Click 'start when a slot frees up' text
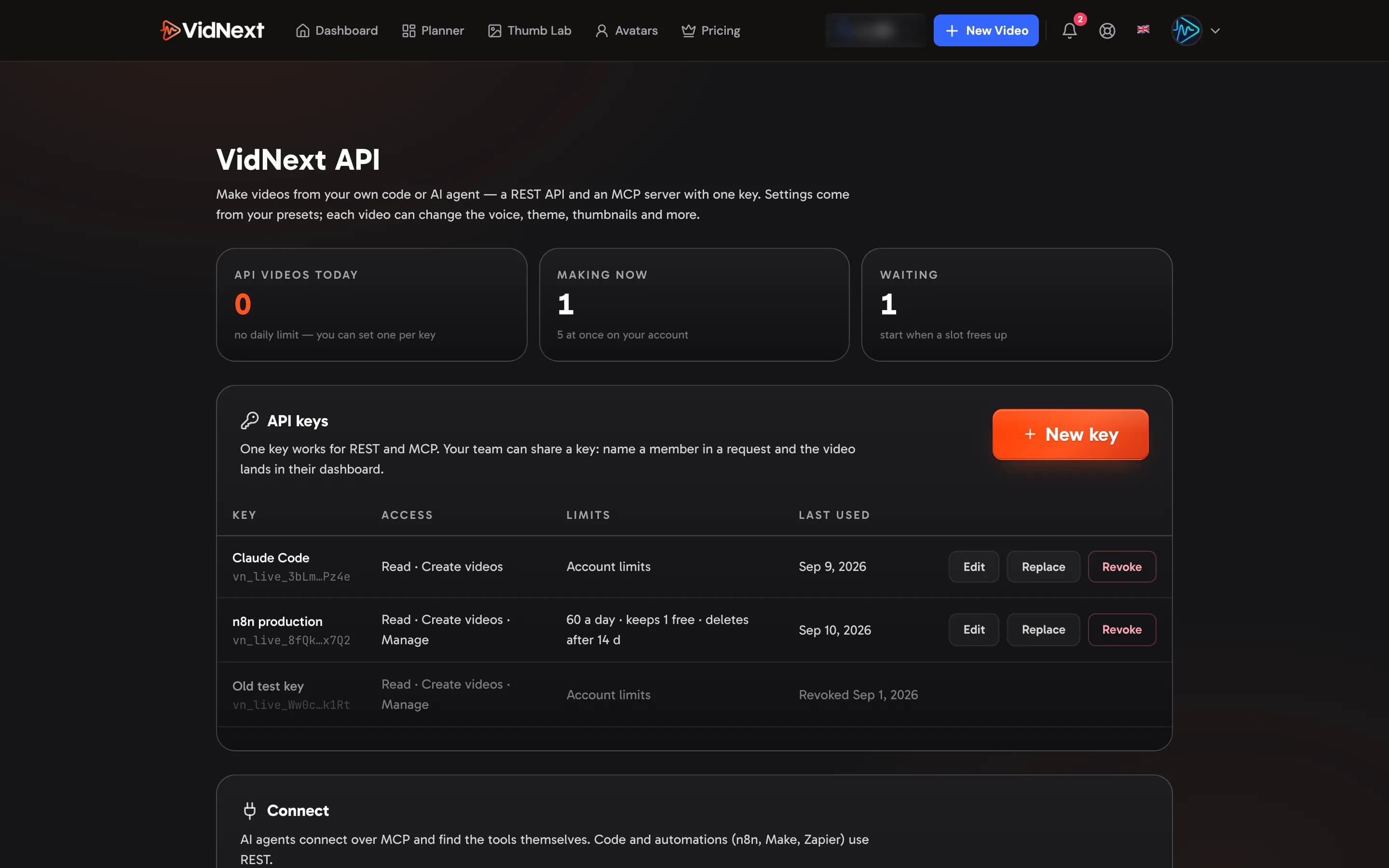The height and width of the screenshot is (868, 1389). [943, 335]
